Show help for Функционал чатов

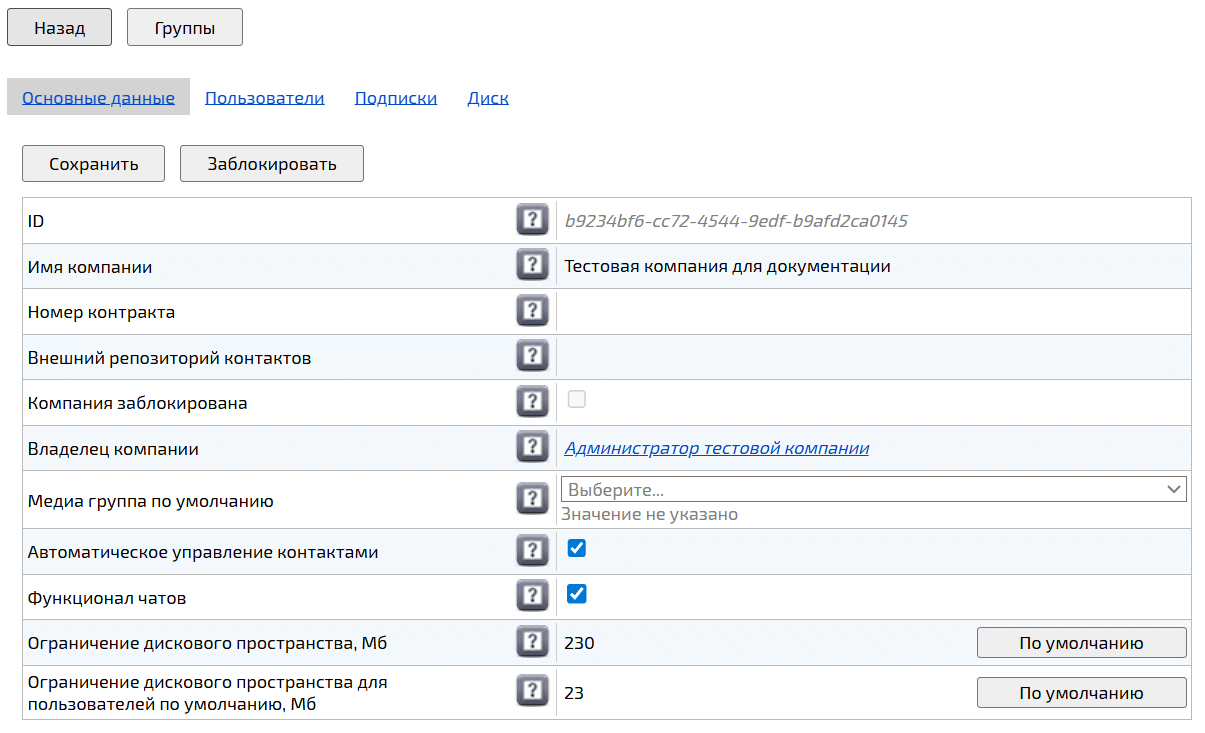tap(533, 597)
